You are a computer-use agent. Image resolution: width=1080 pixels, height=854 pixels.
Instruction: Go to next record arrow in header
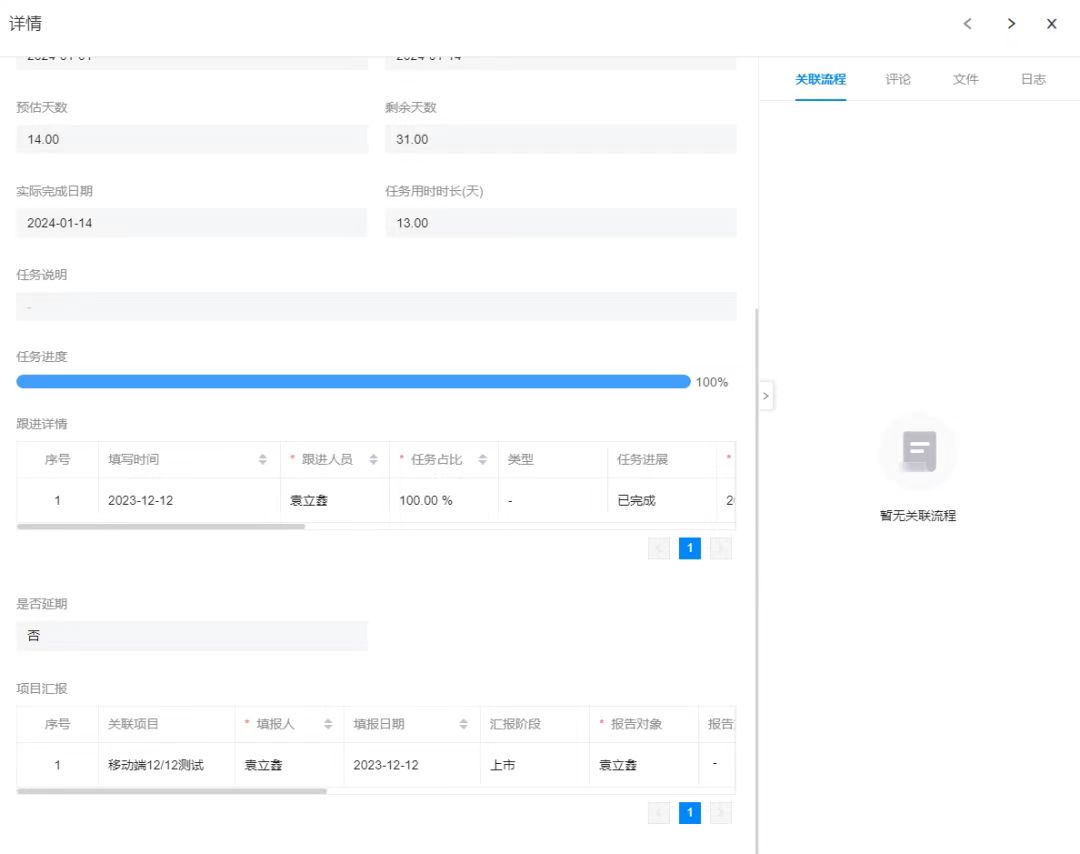(1010, 24)
